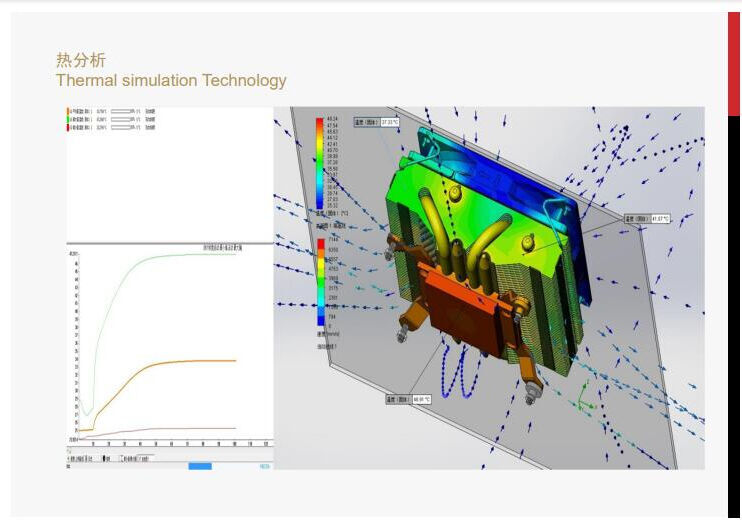Click the red series legend marker
Image resolution: width=742 pixels, height=526 pixels.
[69, 129]
